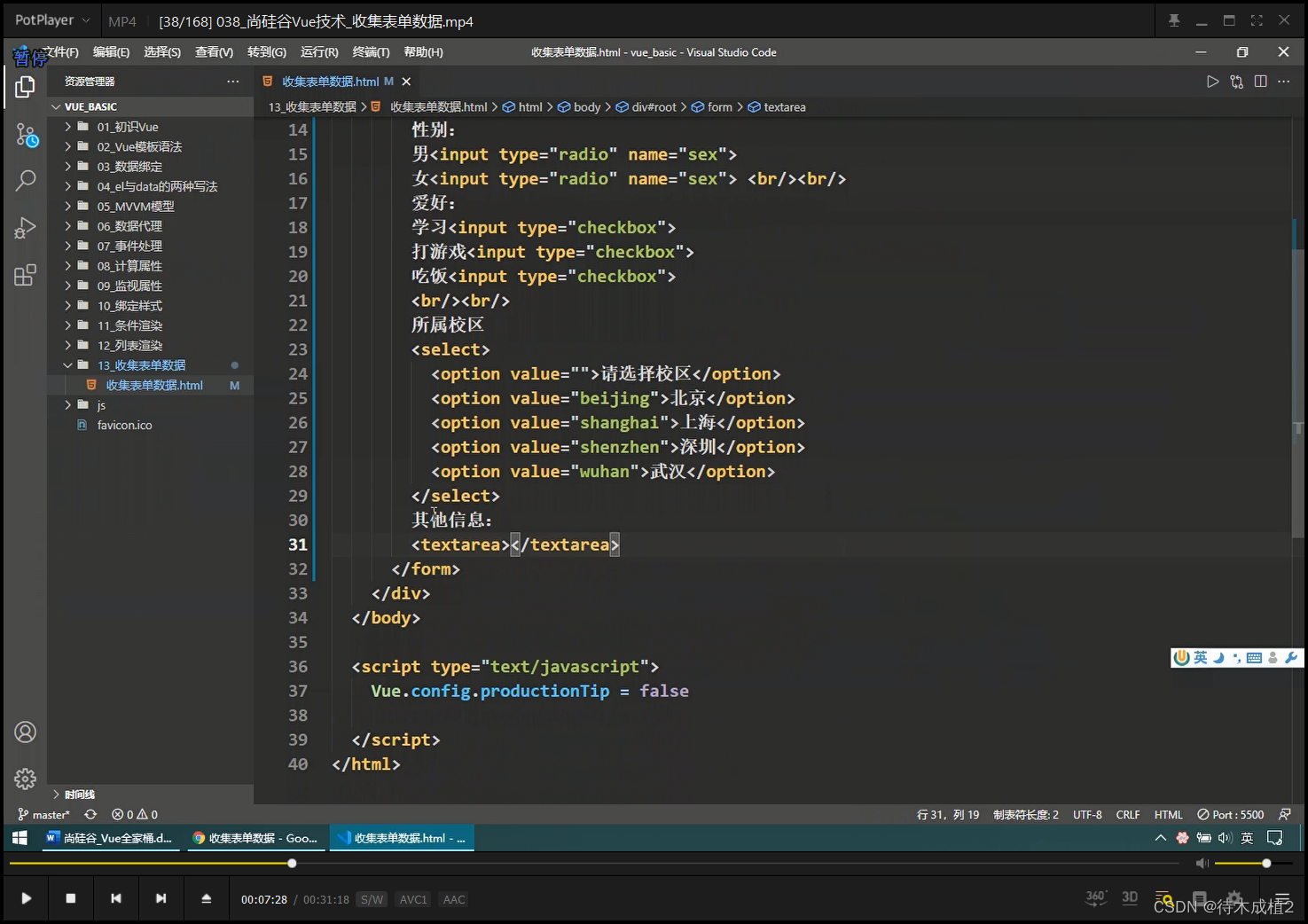Open the Search view in the activity bar
The image size is (1308, 924).
coord(26,181)
